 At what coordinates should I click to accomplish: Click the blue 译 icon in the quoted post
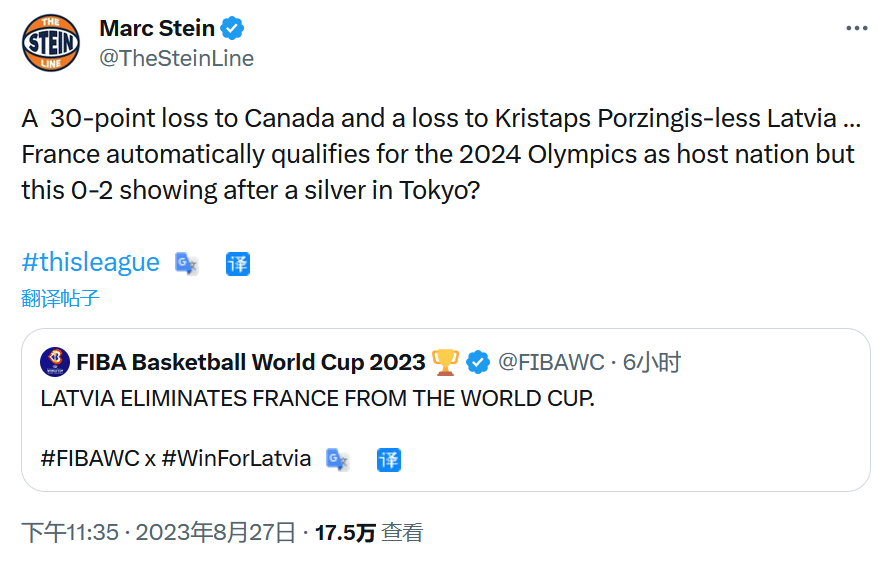388,459
